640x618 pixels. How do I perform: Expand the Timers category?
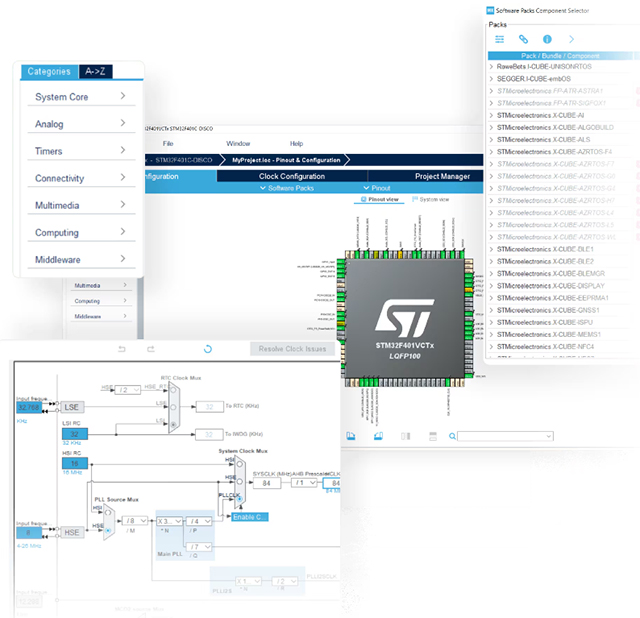click(81, 151)
